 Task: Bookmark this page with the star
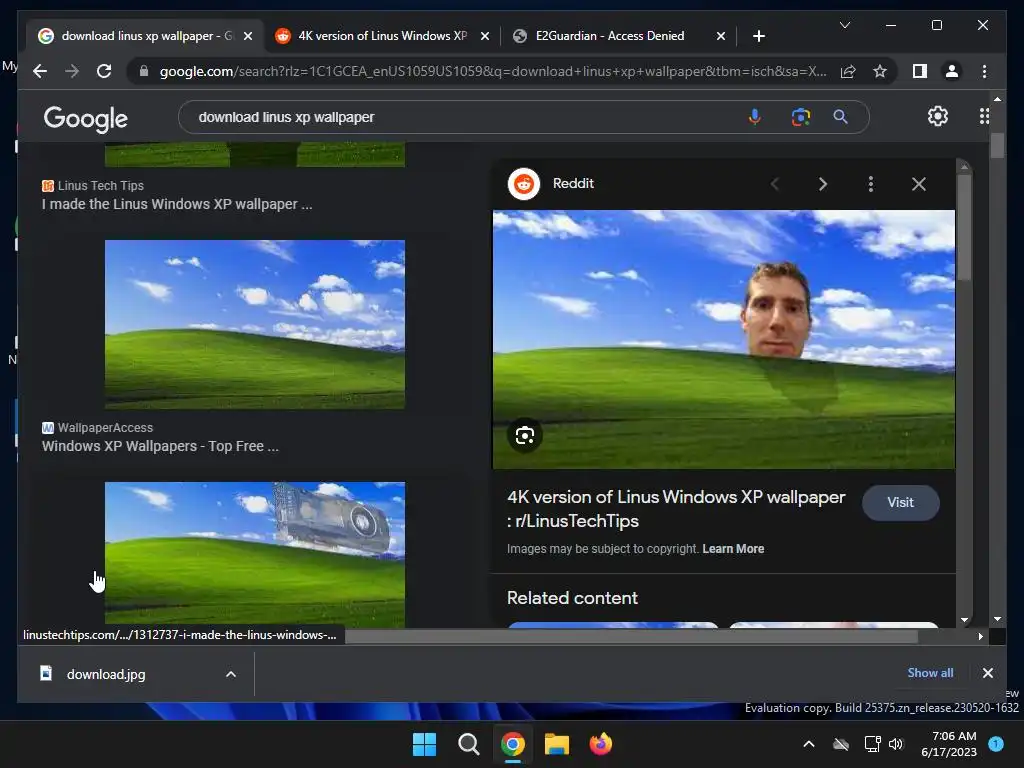pos(880,71)
